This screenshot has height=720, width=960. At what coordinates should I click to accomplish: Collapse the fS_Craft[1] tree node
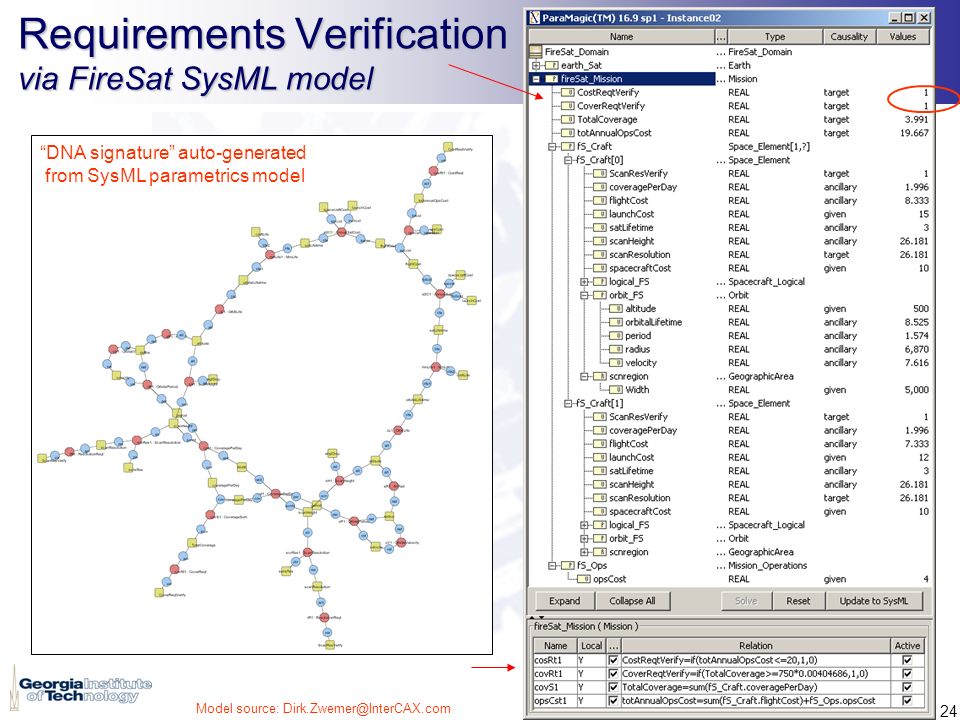pos(568,403)
